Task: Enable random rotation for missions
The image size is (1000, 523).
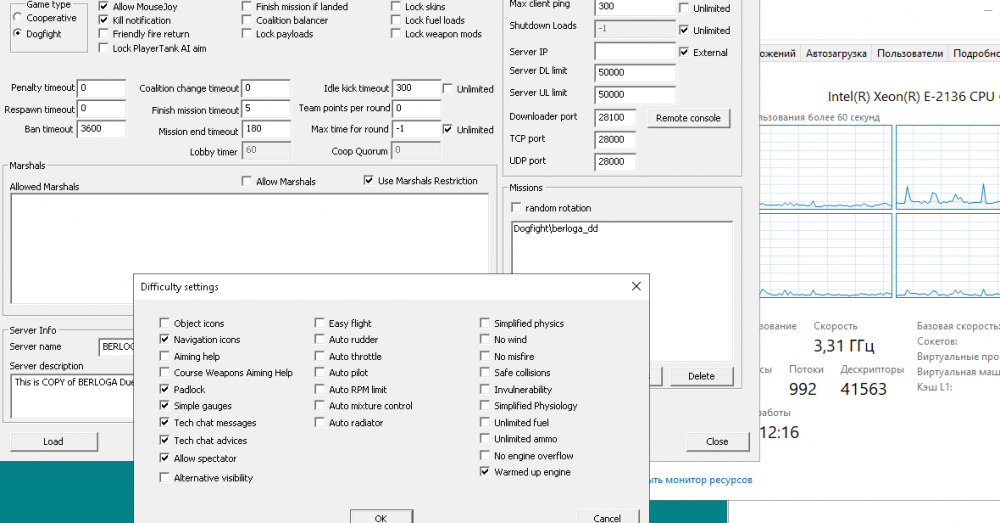Action: [x=516, y=208]
